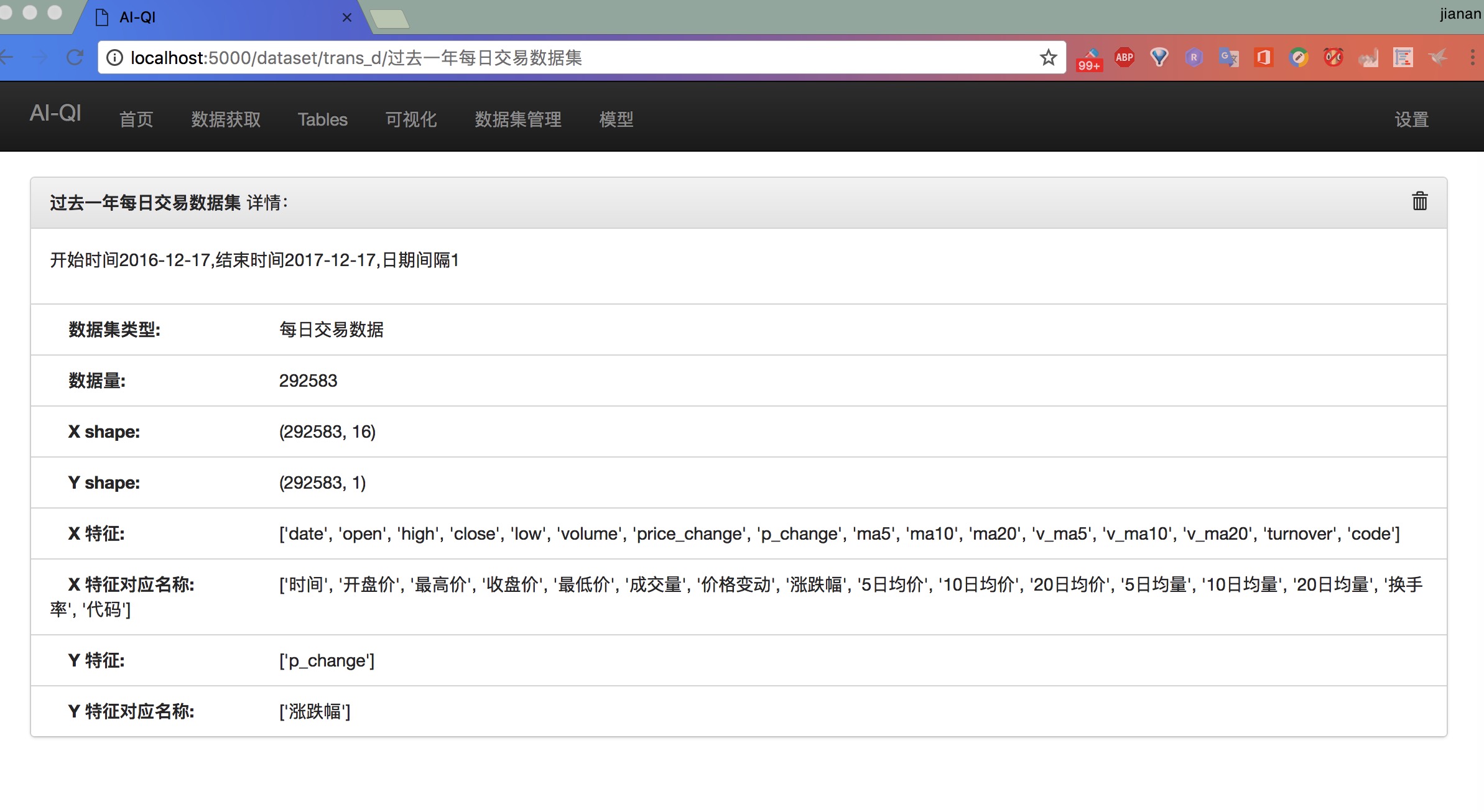Open the 模型 page
Viewport: 1484px width, 812px height.
(616, 119)
